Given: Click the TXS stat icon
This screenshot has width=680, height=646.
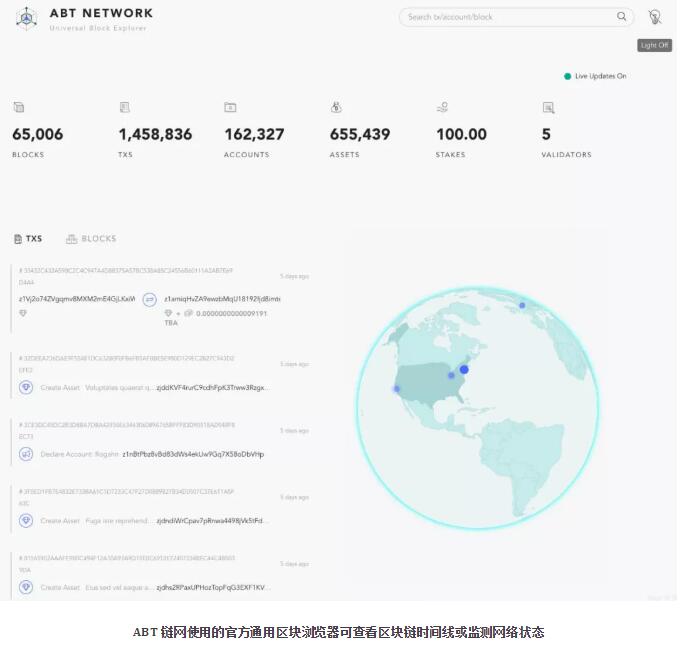Looking at the screenshot, I should [x=124, y=107].
